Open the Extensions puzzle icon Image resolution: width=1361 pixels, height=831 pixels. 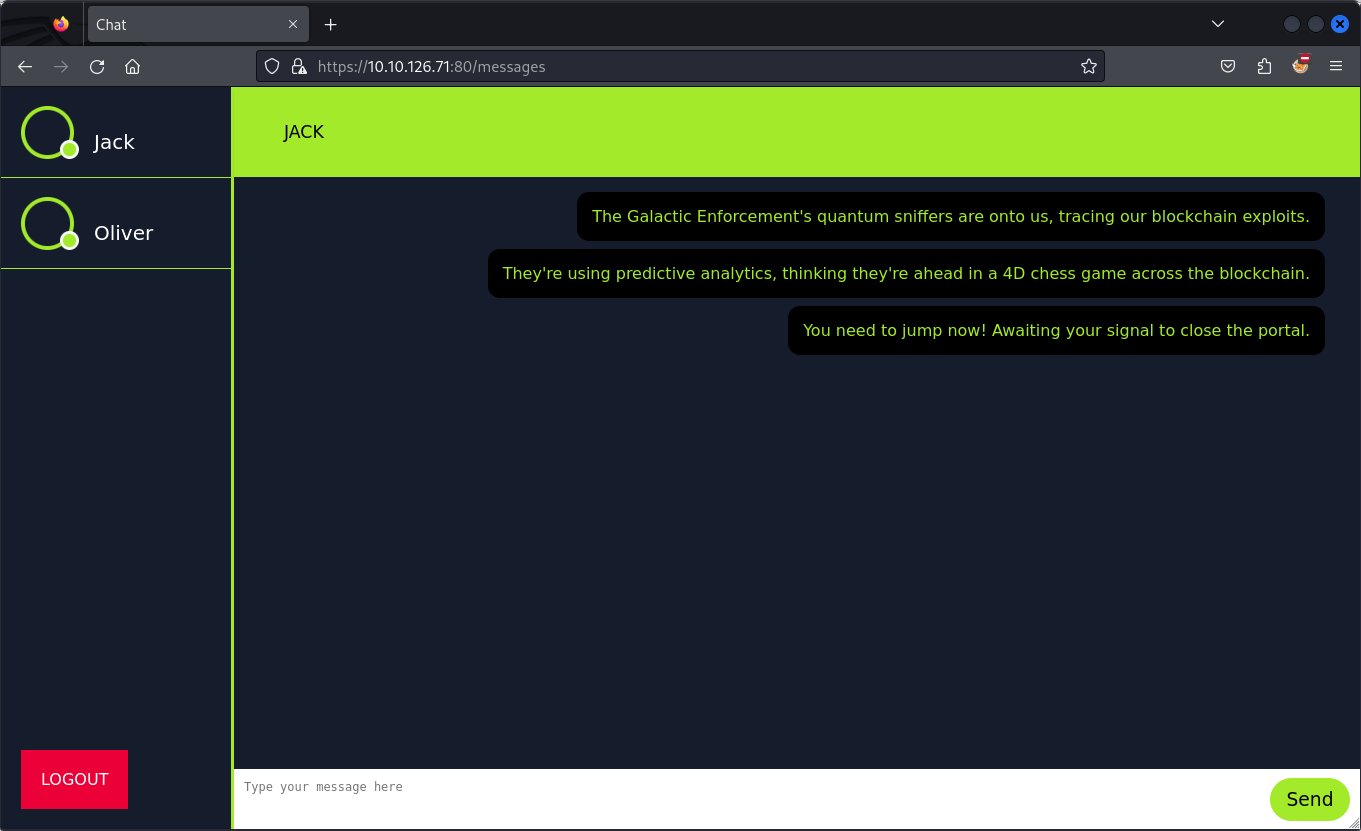[1264, 67]
